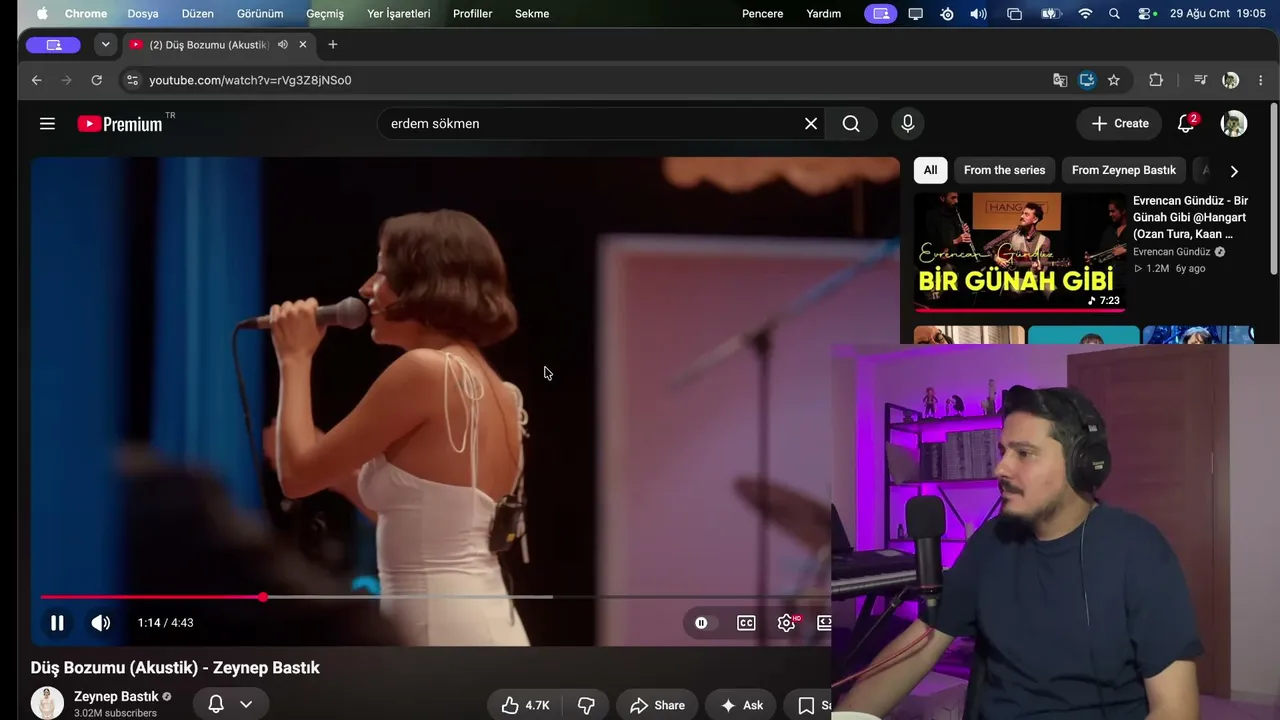Image resolution: width=1280 pixels, height=720 pixels.
Task: Select the All filter chip
Action: 930,170
